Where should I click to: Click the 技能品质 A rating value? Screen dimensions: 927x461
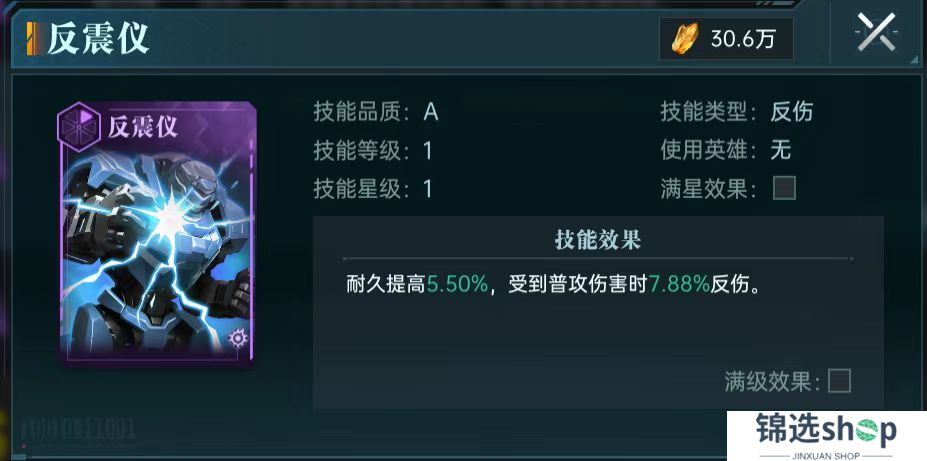430,112
